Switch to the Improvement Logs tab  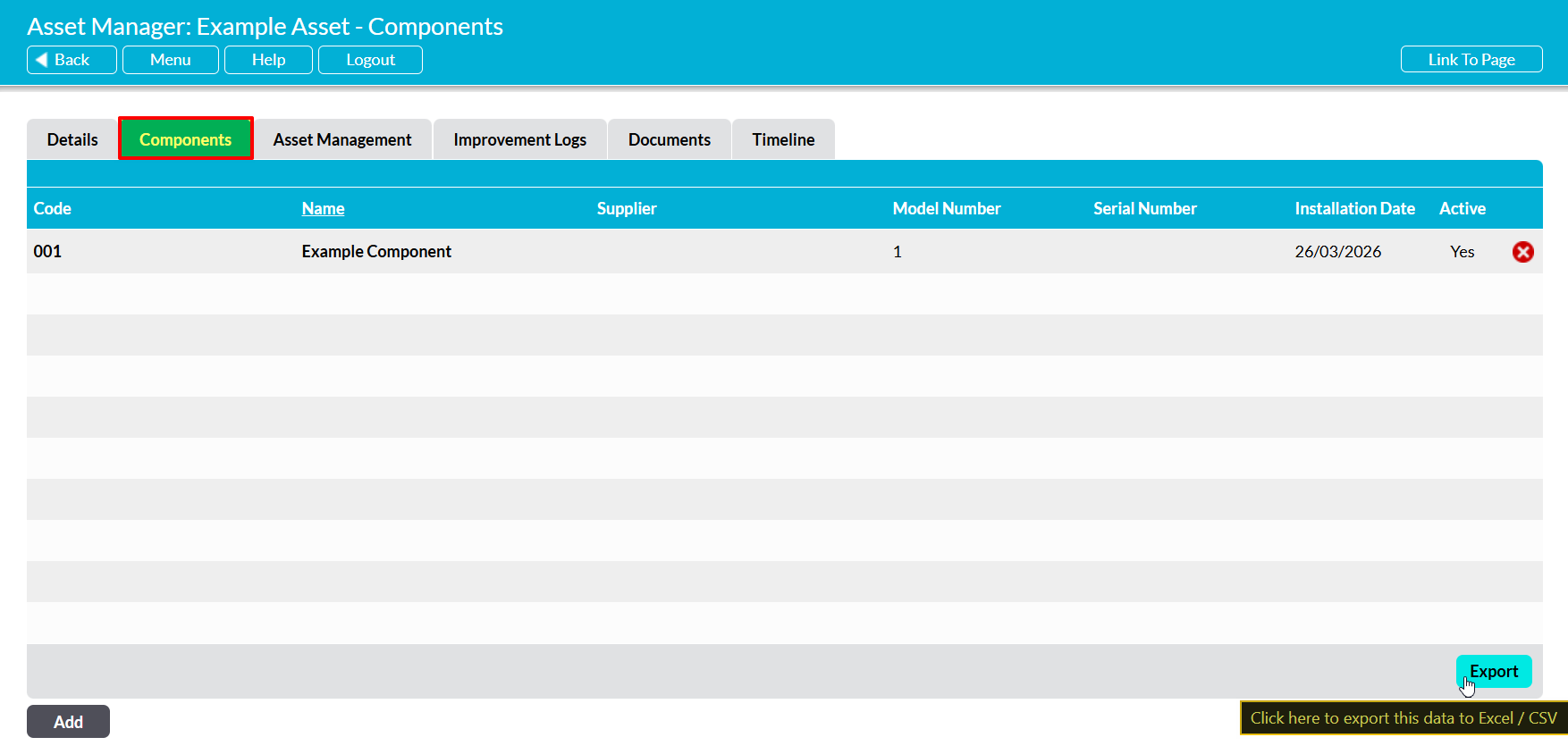click(520, 139)
